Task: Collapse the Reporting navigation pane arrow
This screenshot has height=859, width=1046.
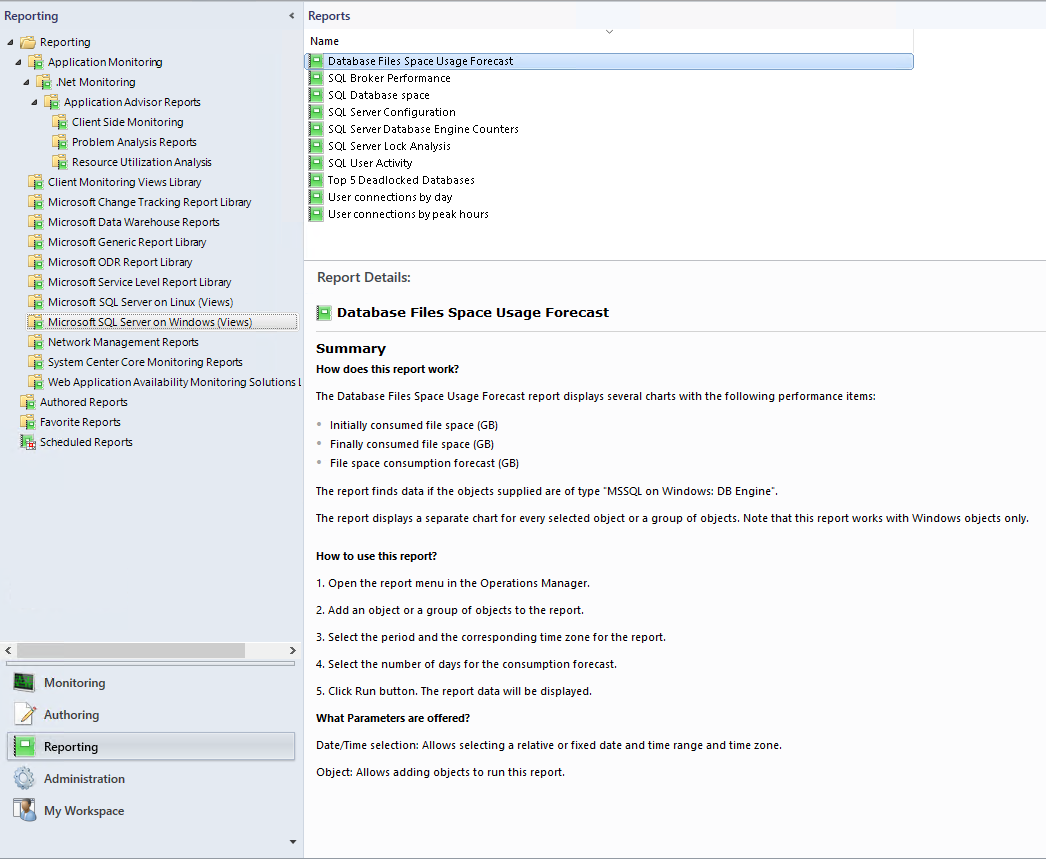Action: 292,15
